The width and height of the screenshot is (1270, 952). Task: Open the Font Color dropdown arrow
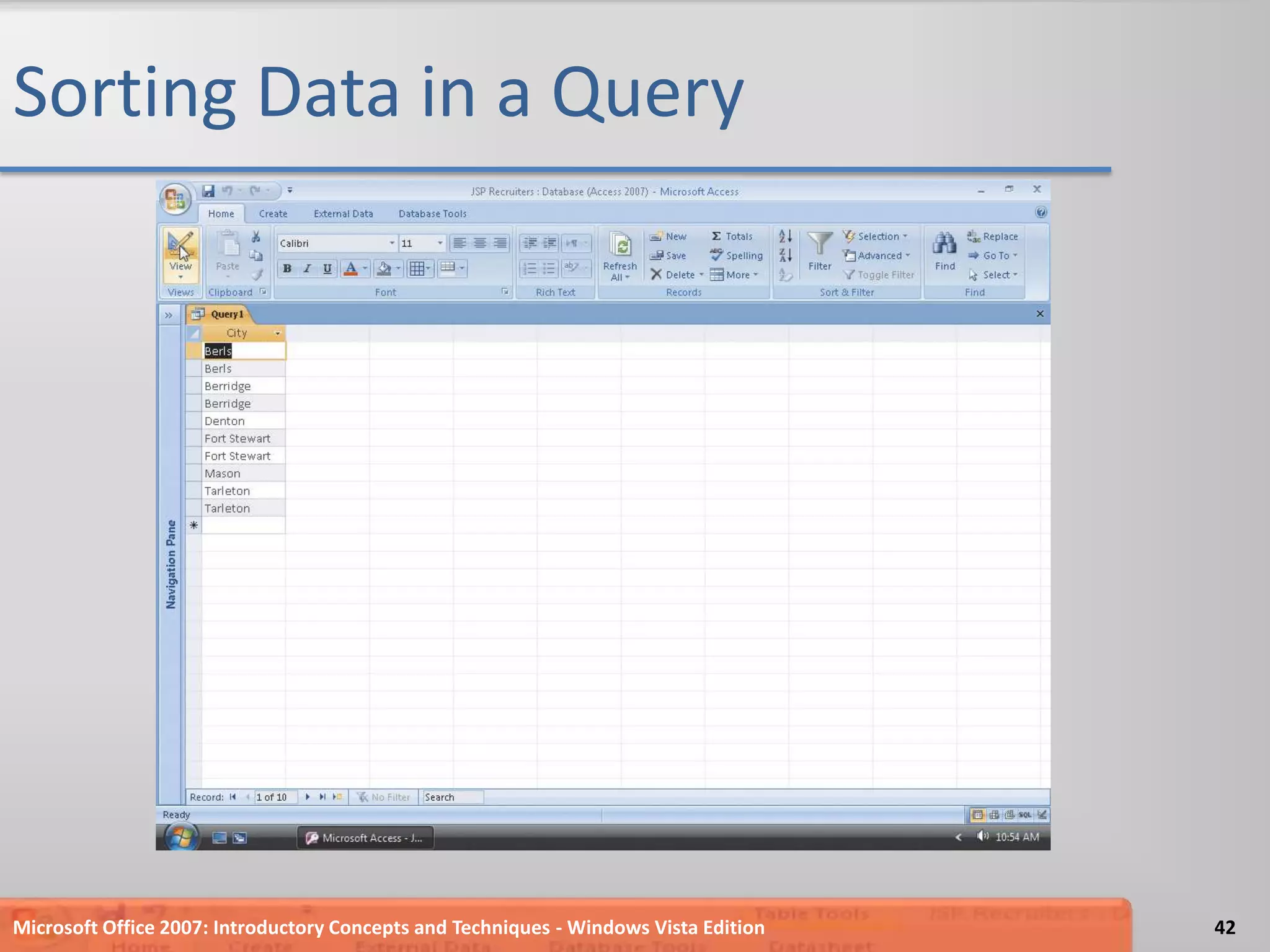(365, 268)
